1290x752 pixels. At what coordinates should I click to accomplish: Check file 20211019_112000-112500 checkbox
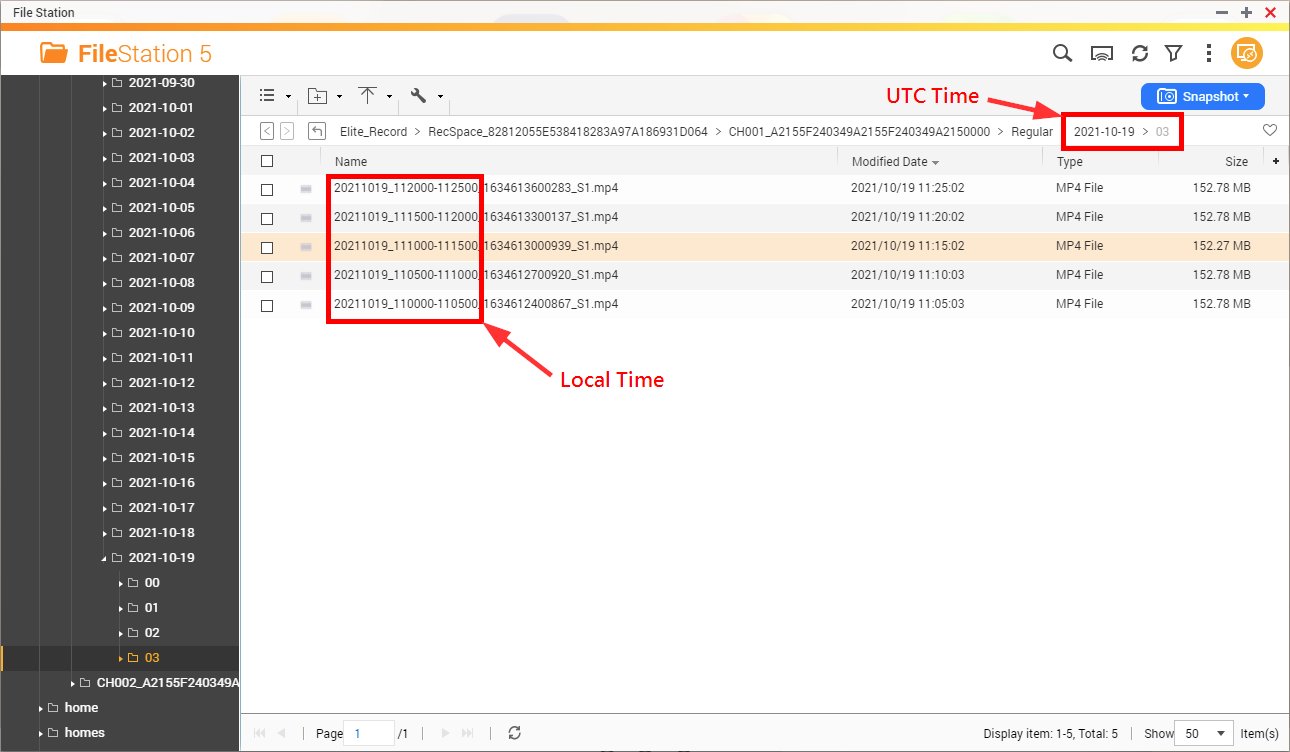point(267,189)
